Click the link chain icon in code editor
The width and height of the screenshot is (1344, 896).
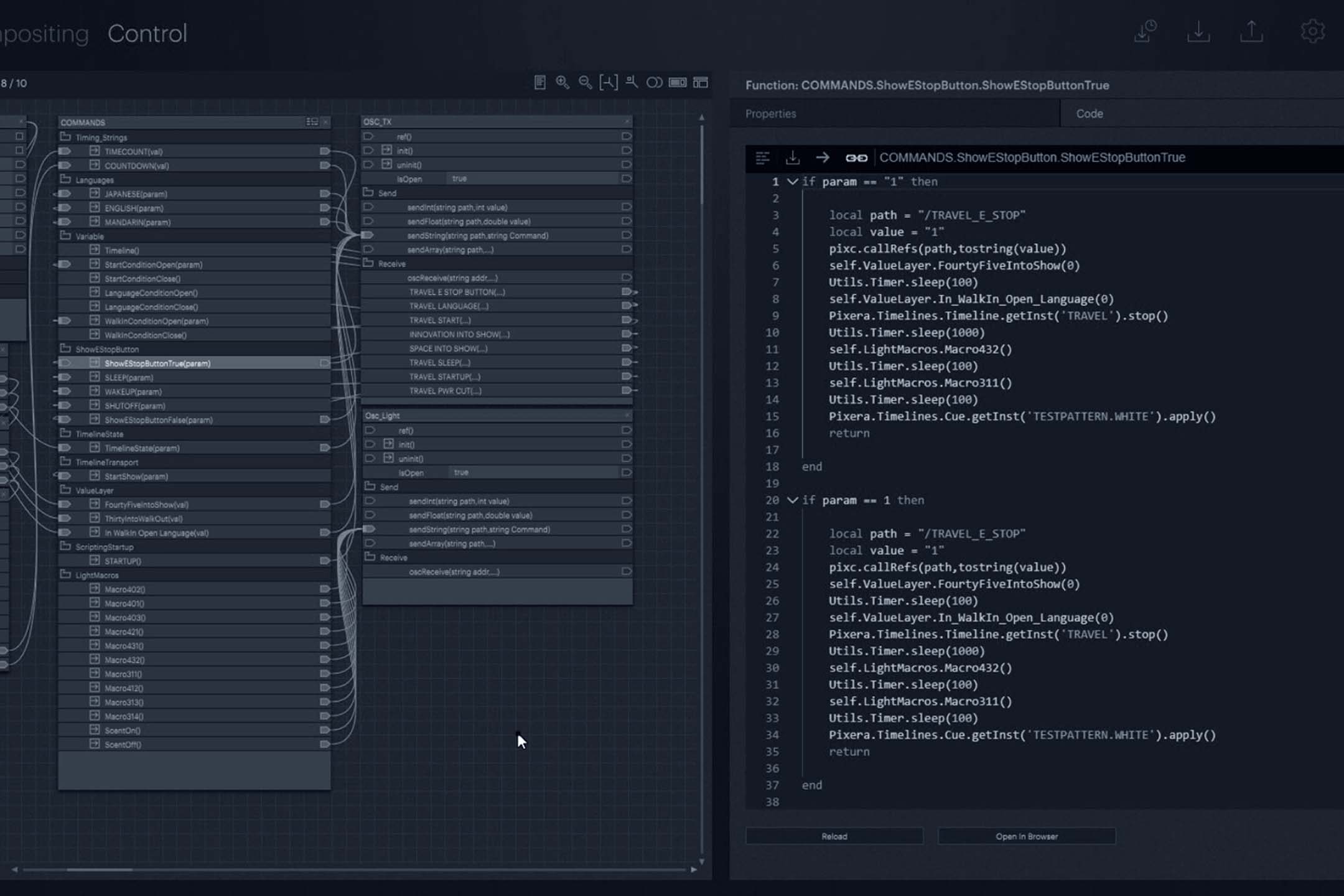click(x=856, y=158)
